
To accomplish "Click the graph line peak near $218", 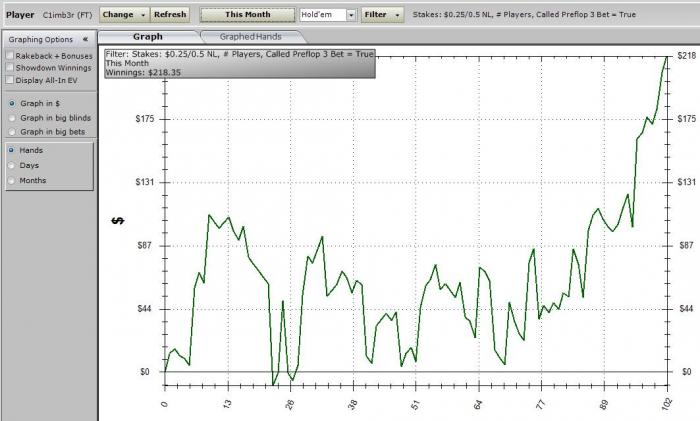I will point(667,57).
